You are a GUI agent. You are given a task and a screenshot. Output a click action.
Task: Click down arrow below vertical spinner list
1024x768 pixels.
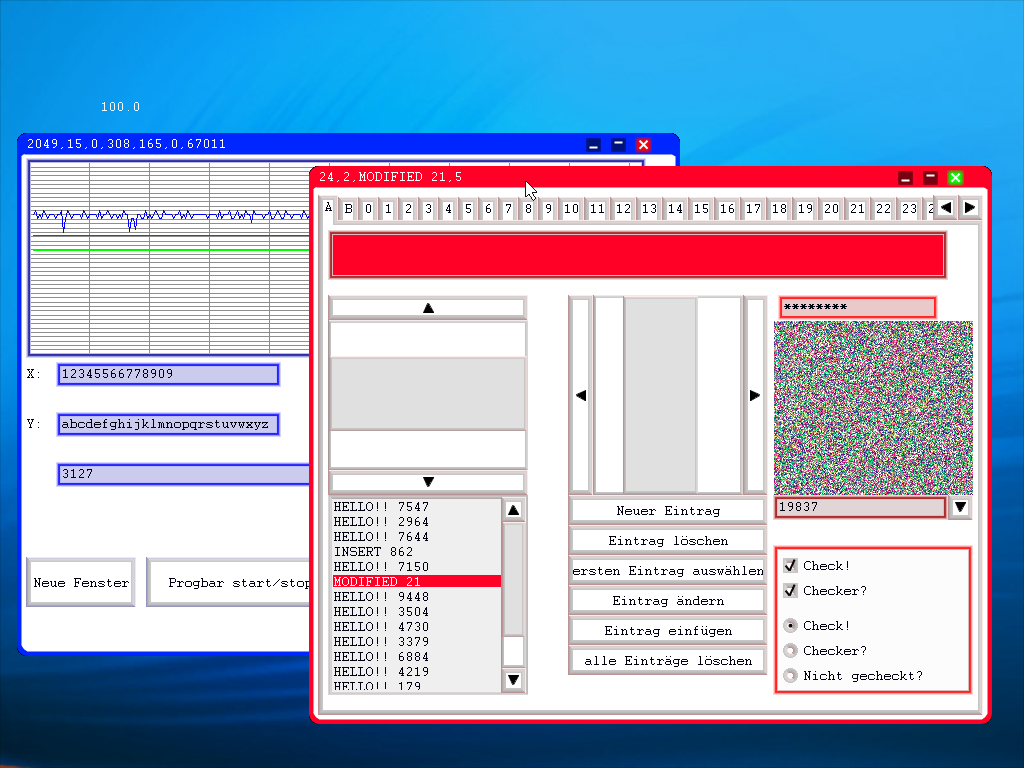point(428,482)
